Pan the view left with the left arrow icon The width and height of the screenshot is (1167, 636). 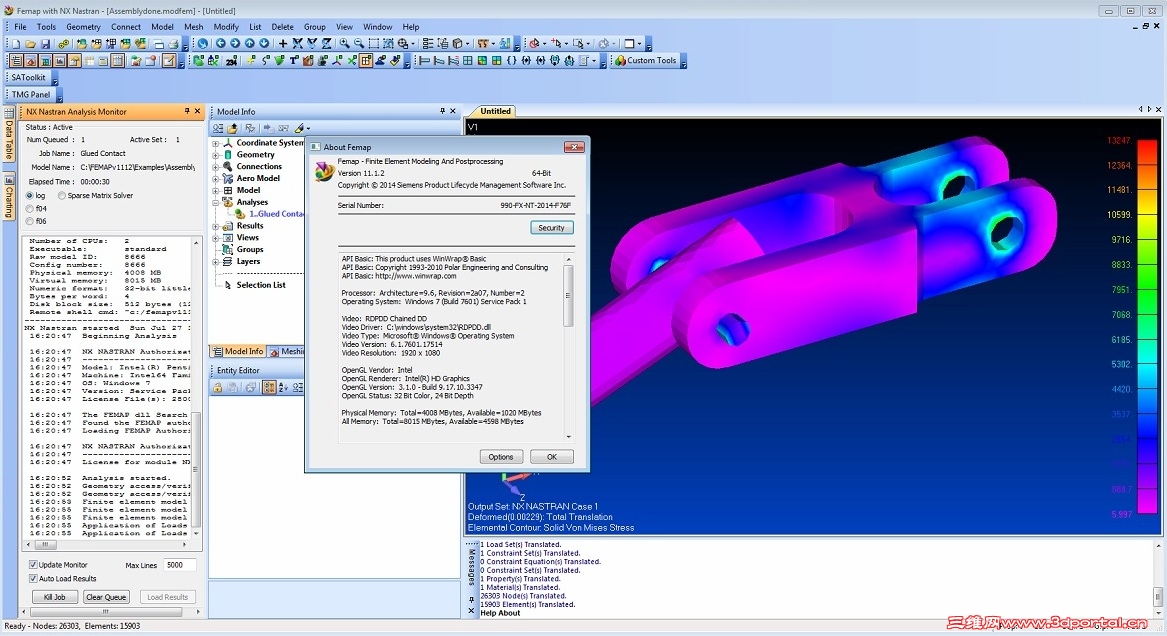click(x=220, y=44)
